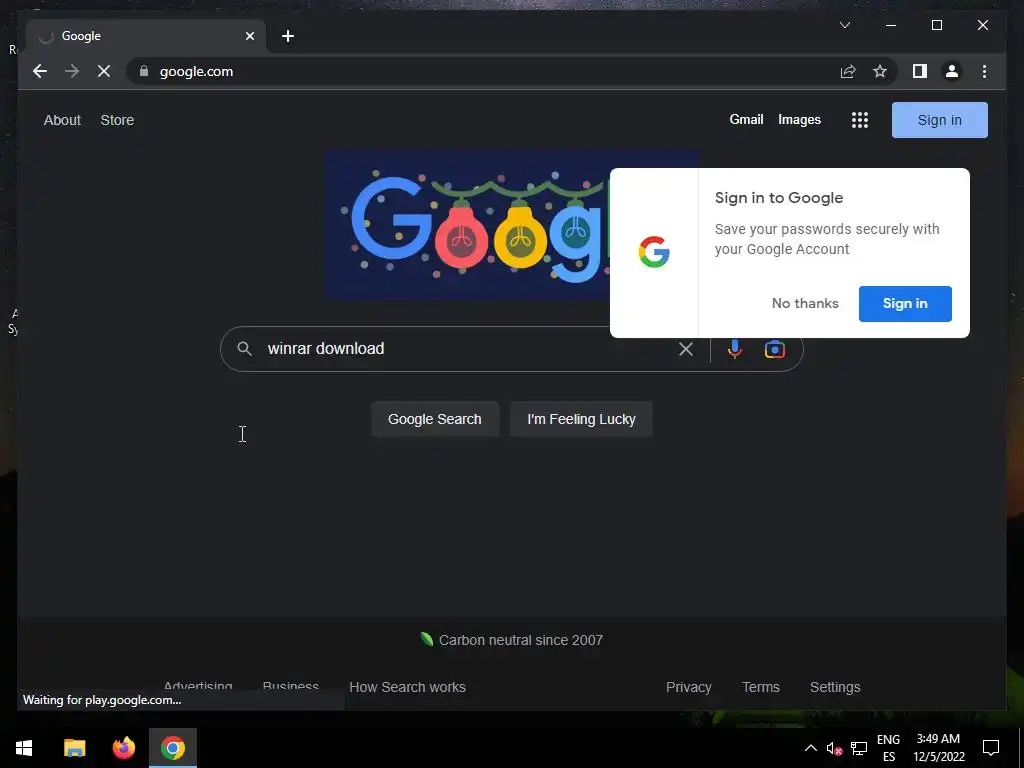1024x768 pixels.
Task: Open How Search works link
Action: click(408, 687)
